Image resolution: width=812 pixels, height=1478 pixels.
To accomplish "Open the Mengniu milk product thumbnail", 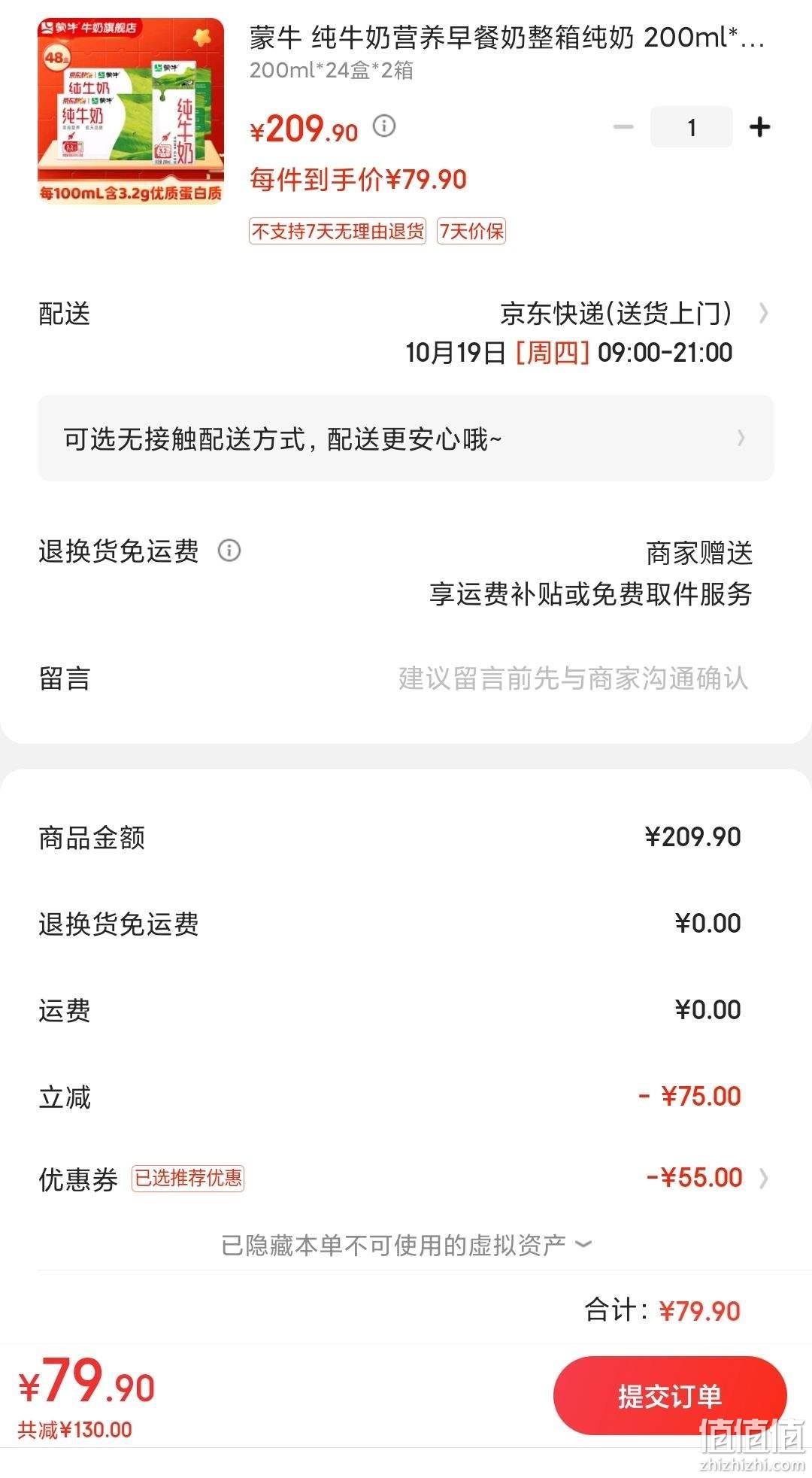I will click(131, 111).
